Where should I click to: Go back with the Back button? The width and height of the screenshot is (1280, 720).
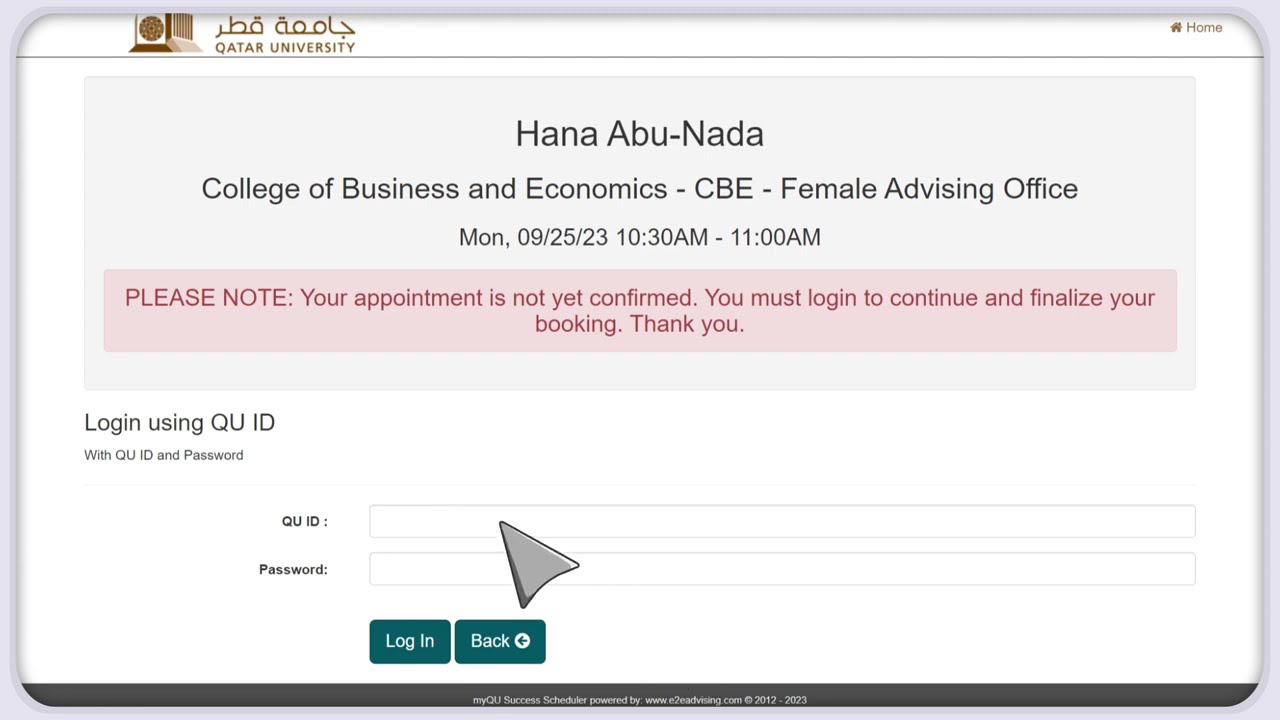point(500,641)
